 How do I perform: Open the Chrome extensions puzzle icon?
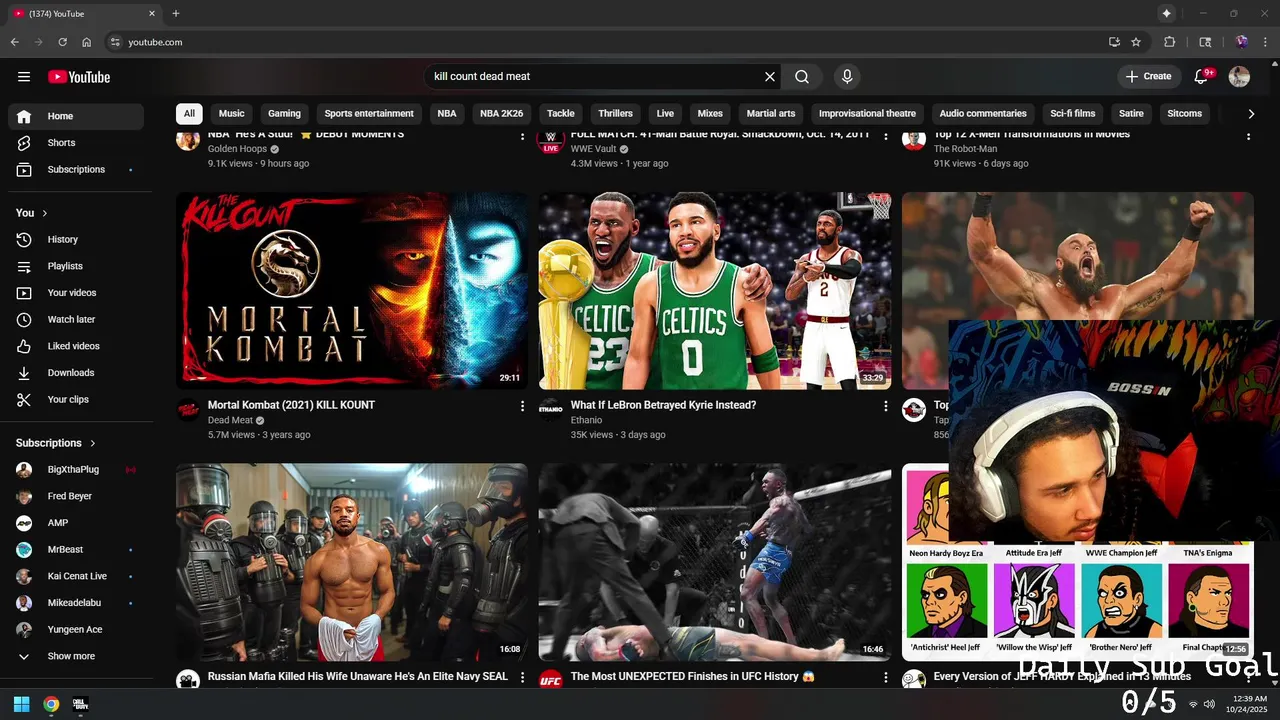pos(1169,42)
